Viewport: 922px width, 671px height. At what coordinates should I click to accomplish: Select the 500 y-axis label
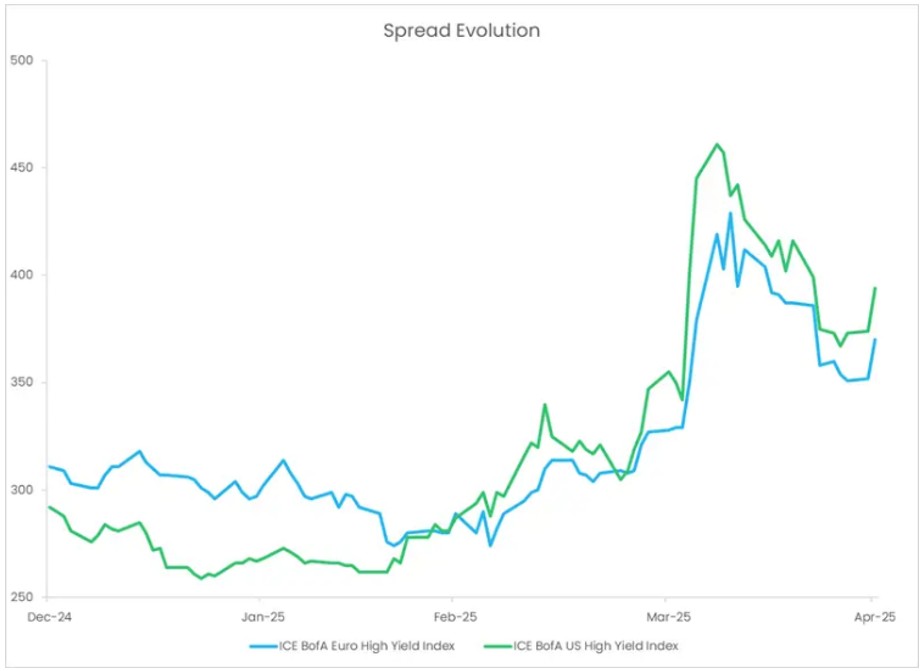pos(21,60)
